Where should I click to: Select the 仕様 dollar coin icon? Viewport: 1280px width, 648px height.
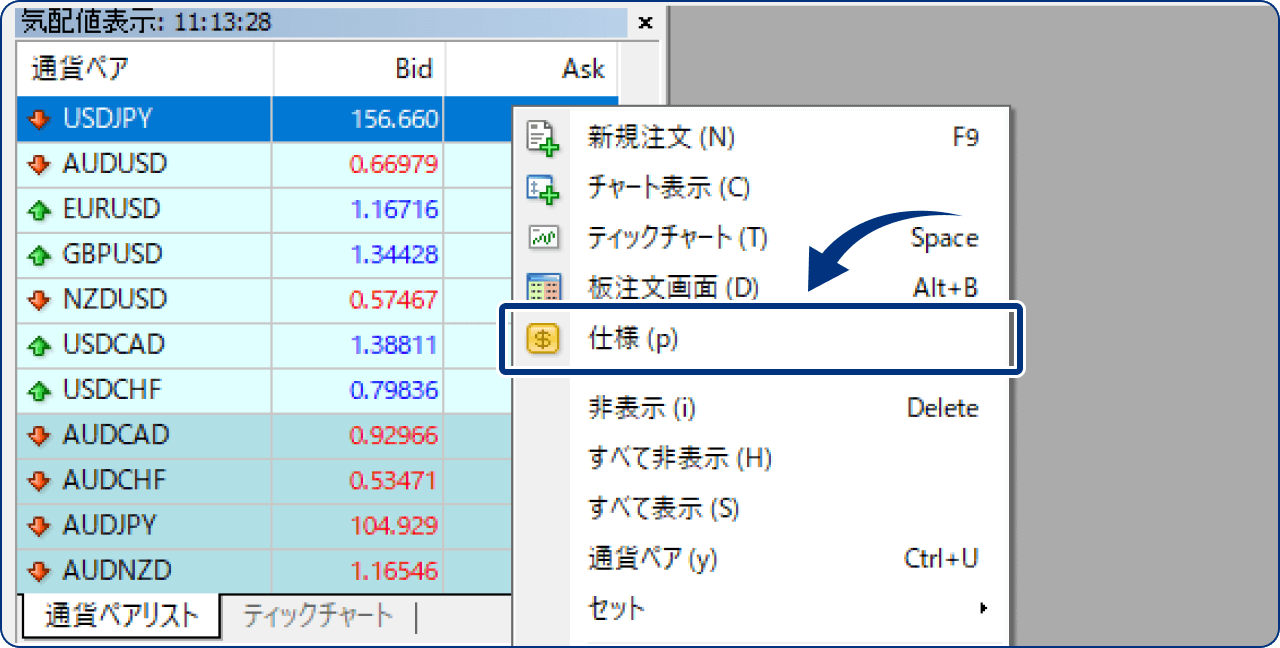tap(544, 339)
